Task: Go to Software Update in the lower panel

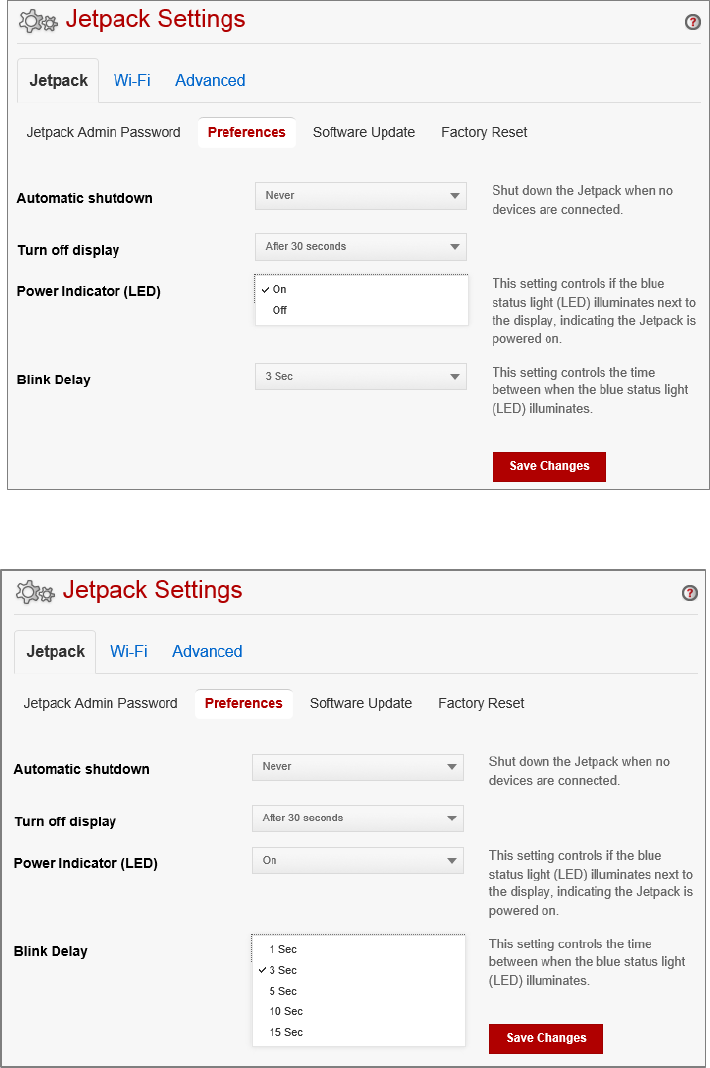Action: 361,704
